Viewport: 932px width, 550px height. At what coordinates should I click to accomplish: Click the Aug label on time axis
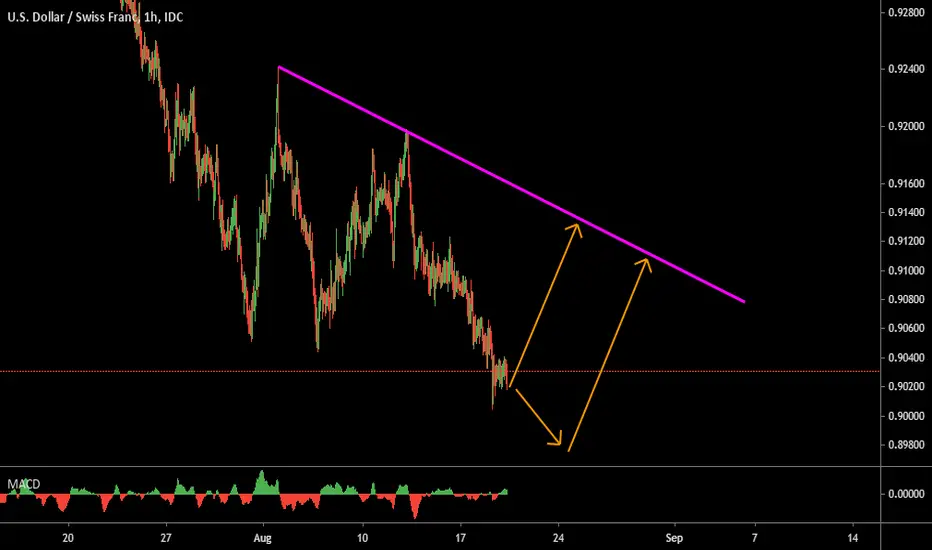(x=263, y=538)
